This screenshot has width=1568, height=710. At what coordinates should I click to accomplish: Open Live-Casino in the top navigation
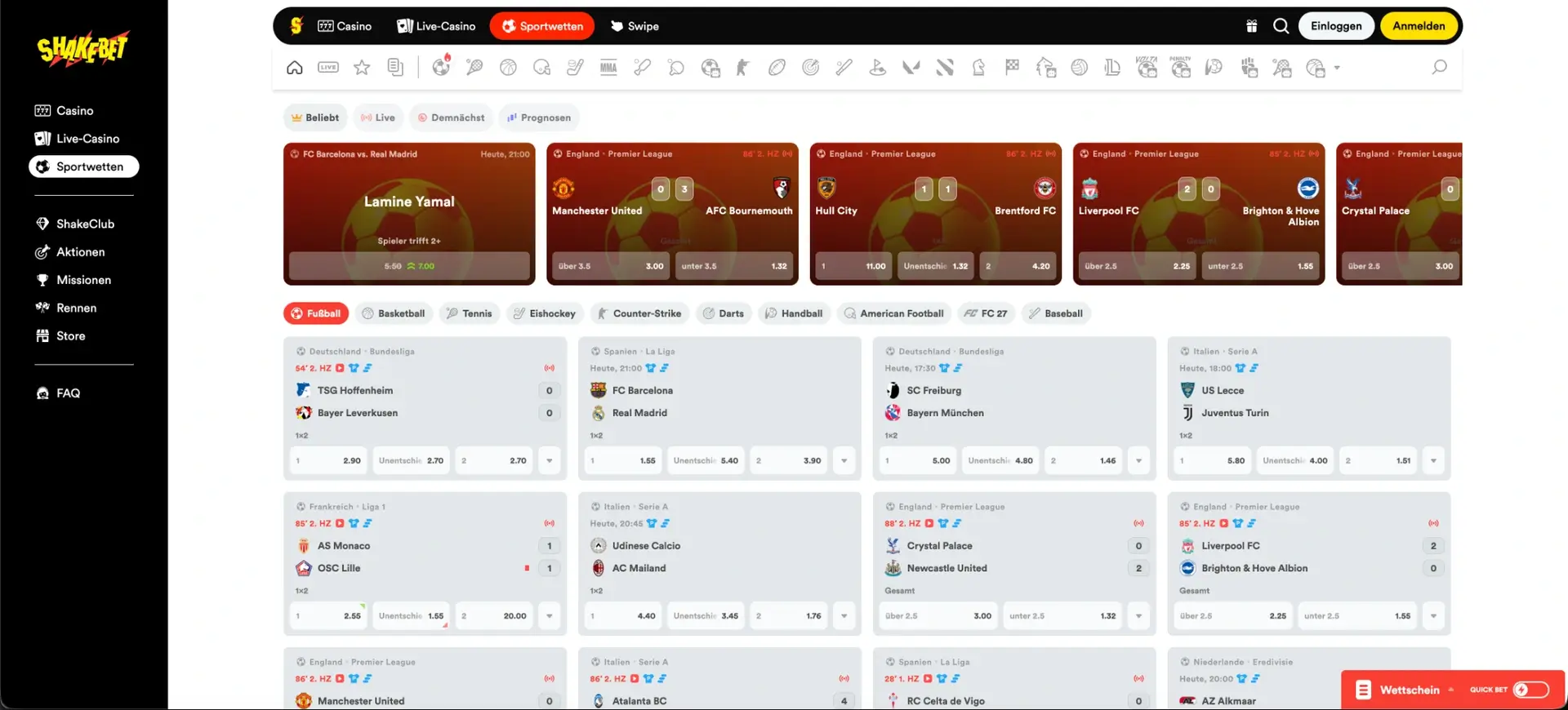click(x=436, y=26)
